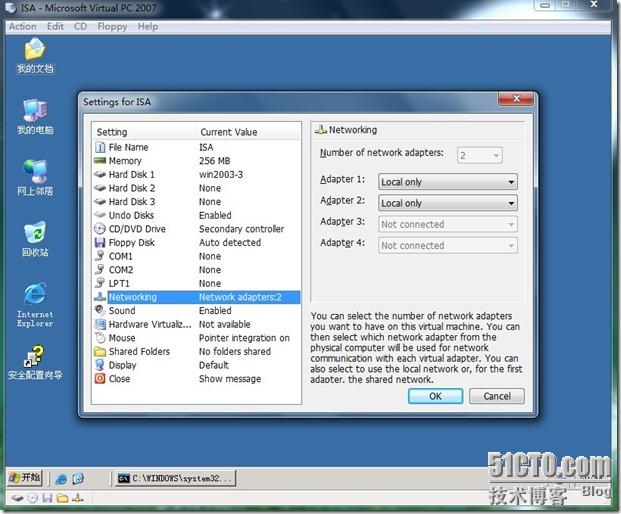The height and width of the screenshot is (514, 621).
Task: Click the Current Value column header
Action: click(248, 132)
